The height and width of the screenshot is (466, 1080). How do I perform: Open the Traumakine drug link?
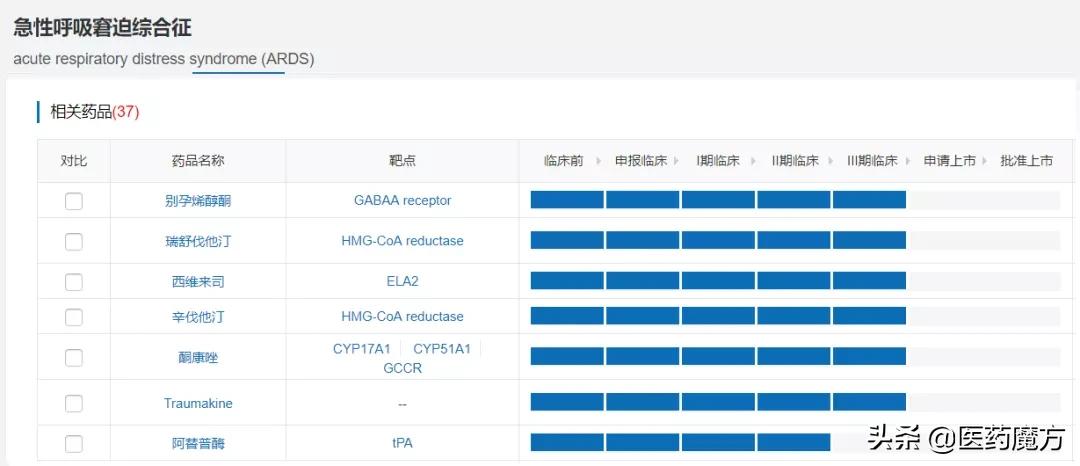198,403
